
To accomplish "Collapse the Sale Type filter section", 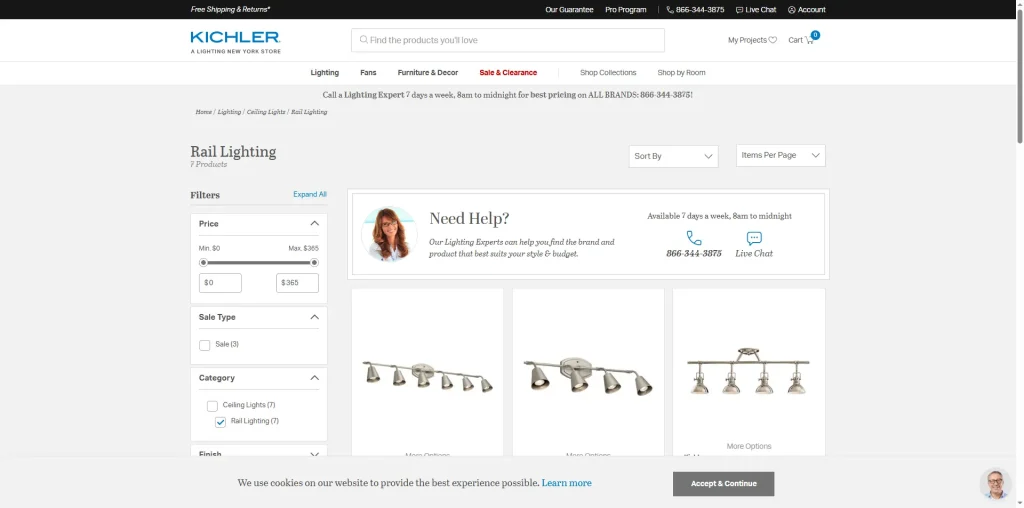I will [314, 317].
